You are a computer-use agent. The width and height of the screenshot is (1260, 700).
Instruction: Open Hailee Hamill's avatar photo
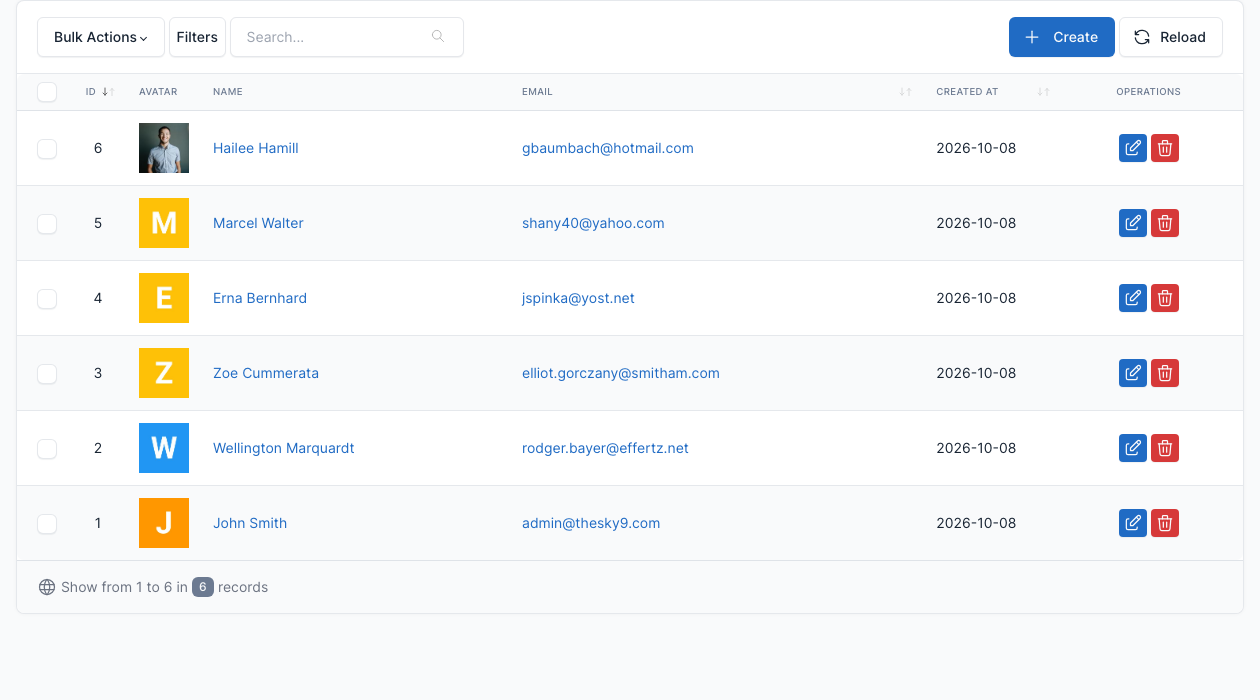(164, 148)
